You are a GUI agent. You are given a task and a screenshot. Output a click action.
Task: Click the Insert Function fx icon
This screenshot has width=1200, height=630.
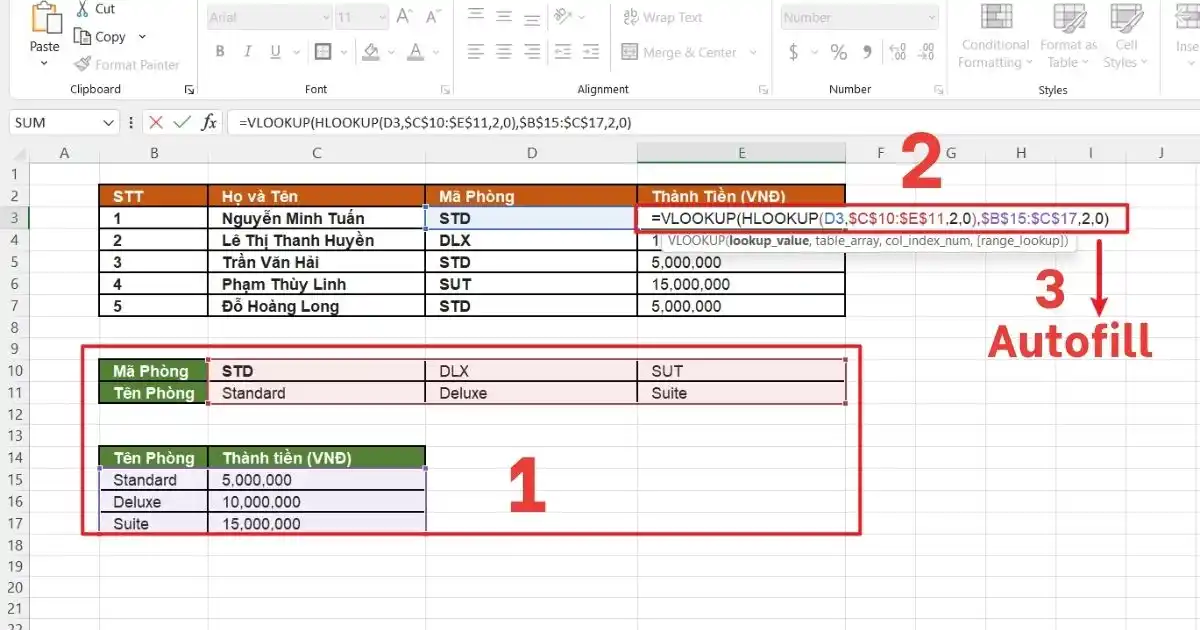pos(209,122)
